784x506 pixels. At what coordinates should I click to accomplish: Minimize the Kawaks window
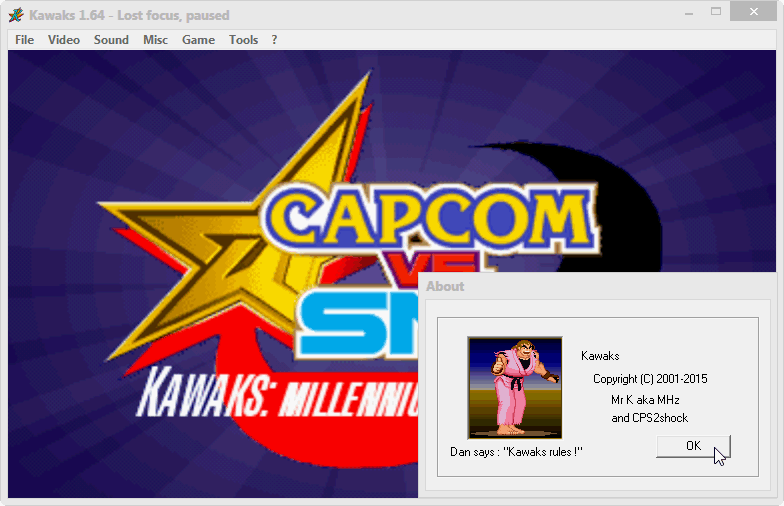(x=689, y=12)
